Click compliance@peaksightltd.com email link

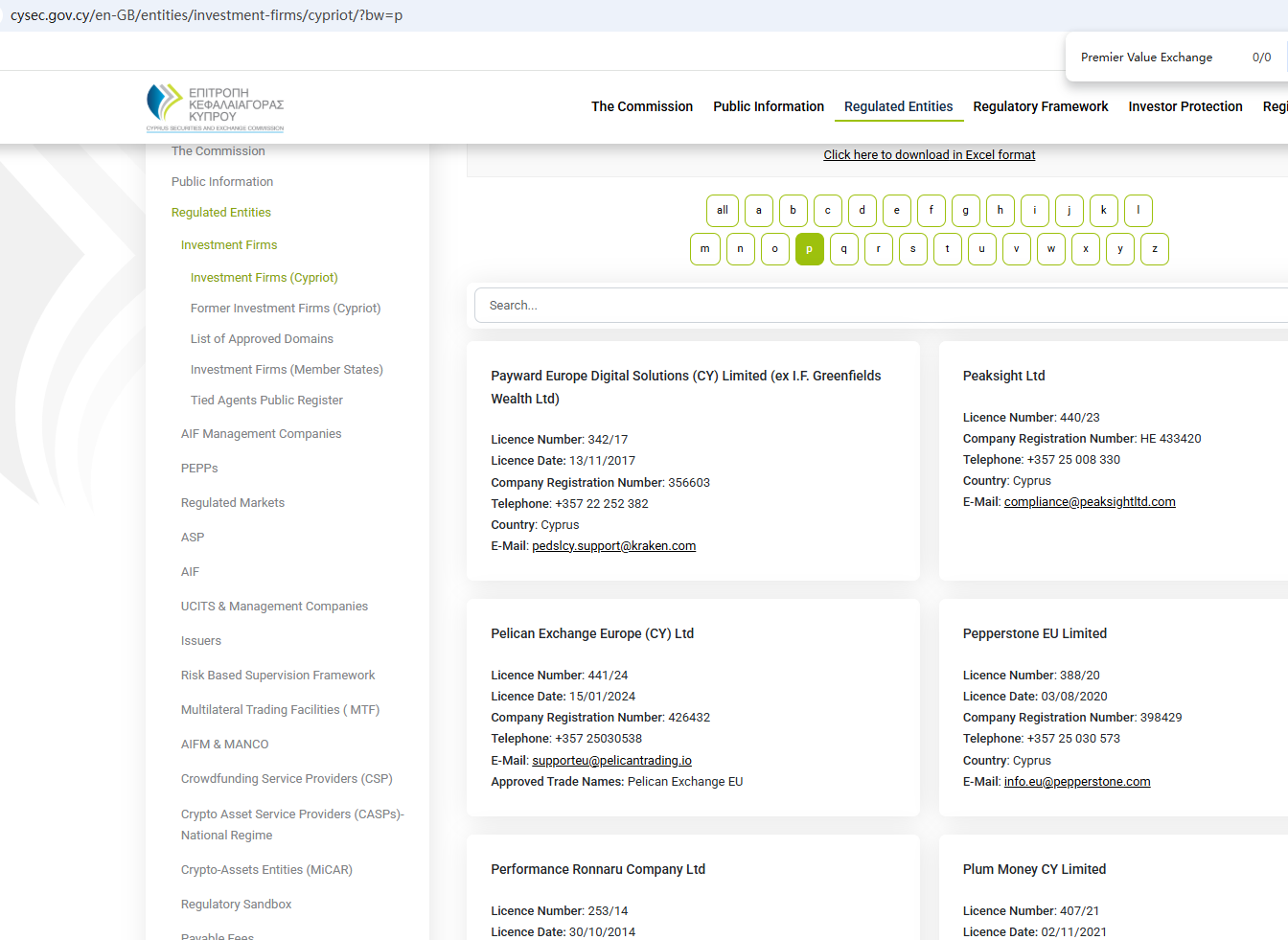click(x=1089, y=502)
